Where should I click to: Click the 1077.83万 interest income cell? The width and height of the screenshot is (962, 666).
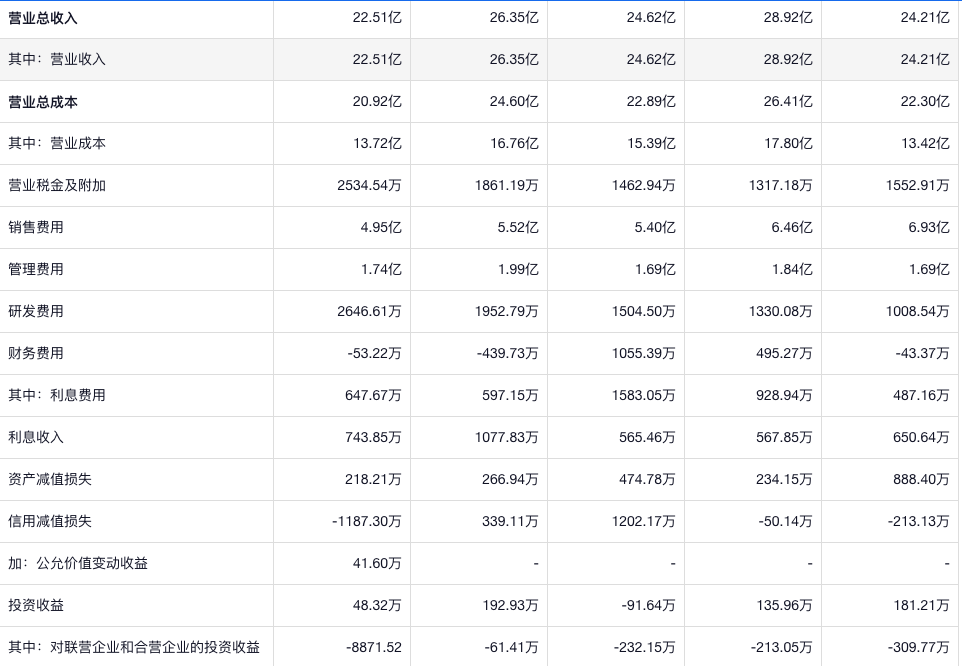(x=506, y=438)
